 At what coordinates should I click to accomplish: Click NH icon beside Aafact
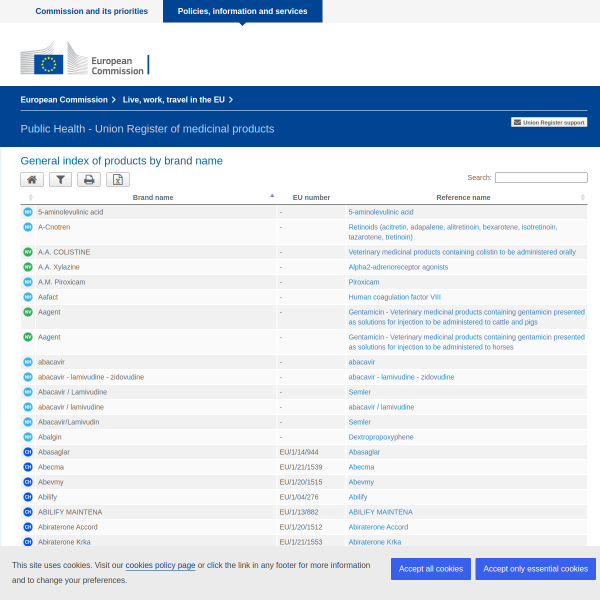click(x=28, y=297)
